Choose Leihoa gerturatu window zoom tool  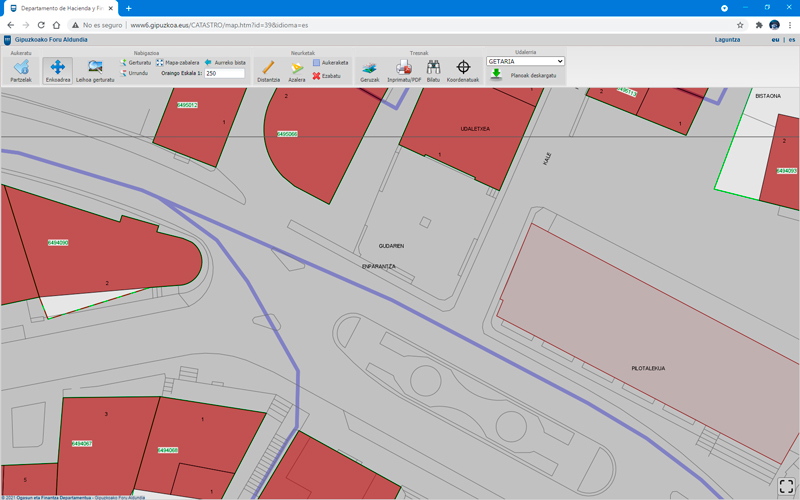pyautogui.click(x=95, y=69)
